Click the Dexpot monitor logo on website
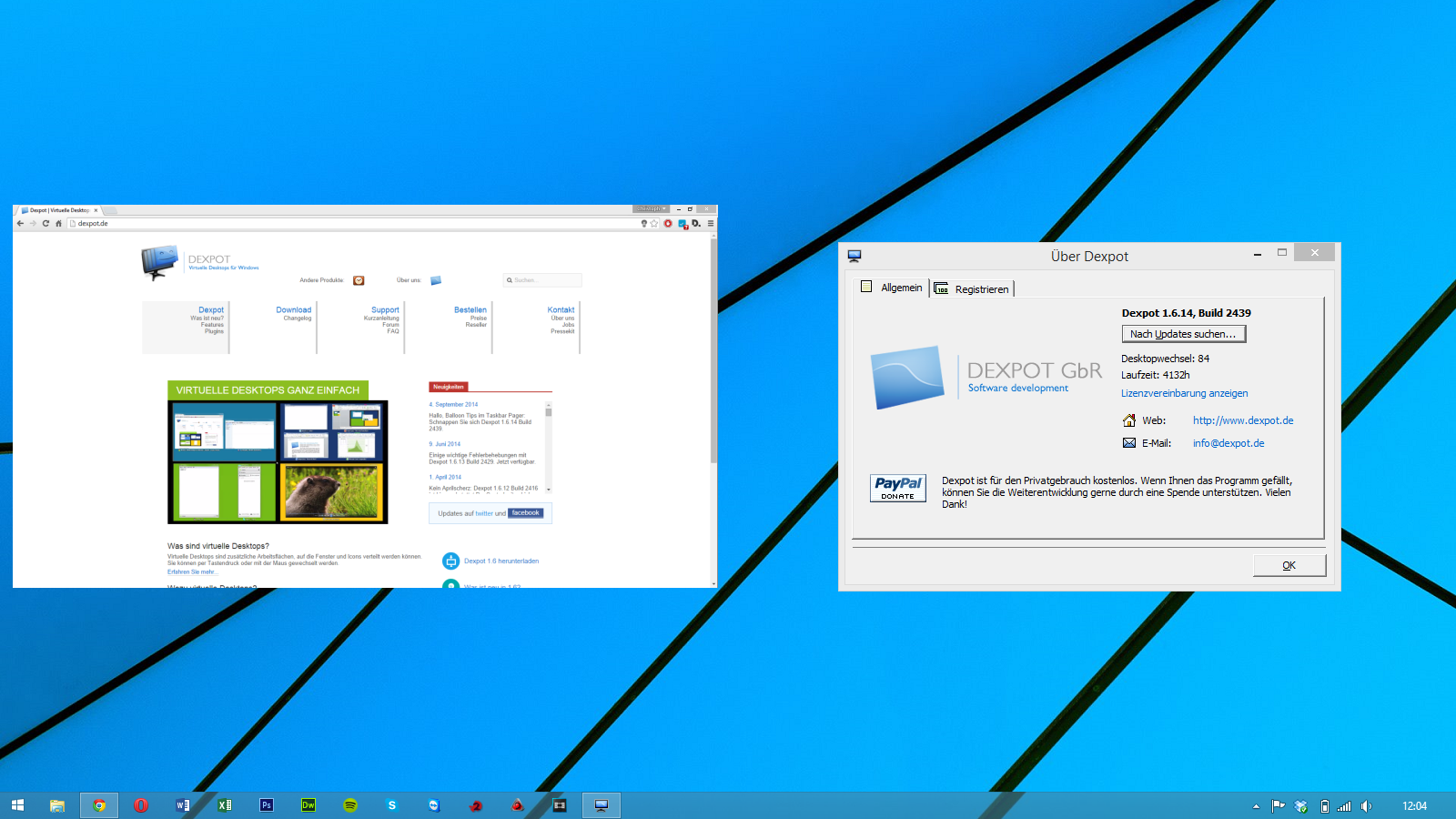The image size is (1456, 819). (159, 262)
